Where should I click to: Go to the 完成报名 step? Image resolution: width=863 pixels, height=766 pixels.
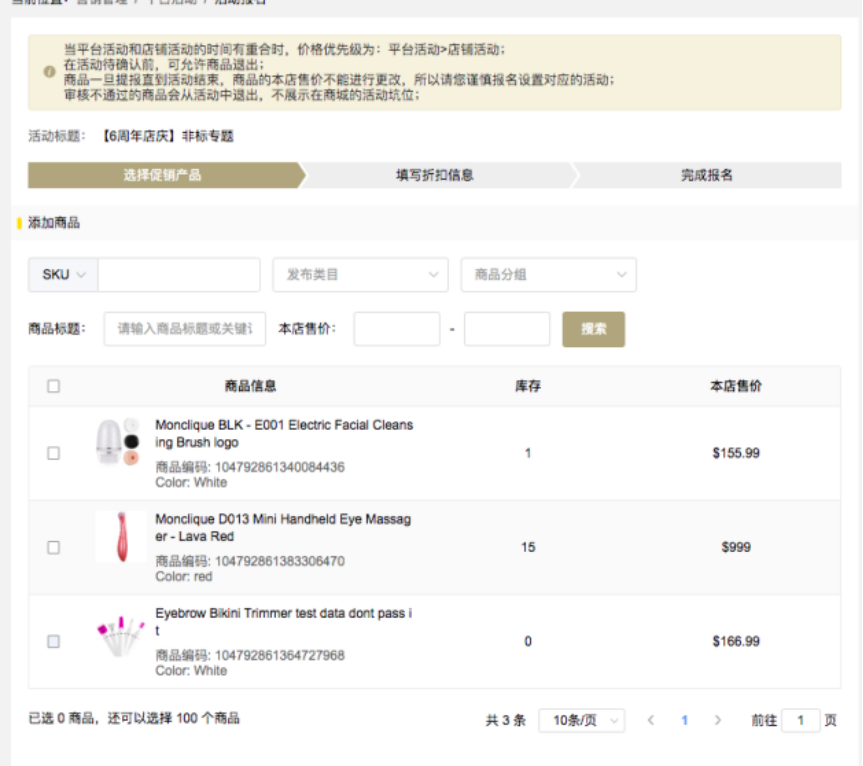tap(706, 176)
